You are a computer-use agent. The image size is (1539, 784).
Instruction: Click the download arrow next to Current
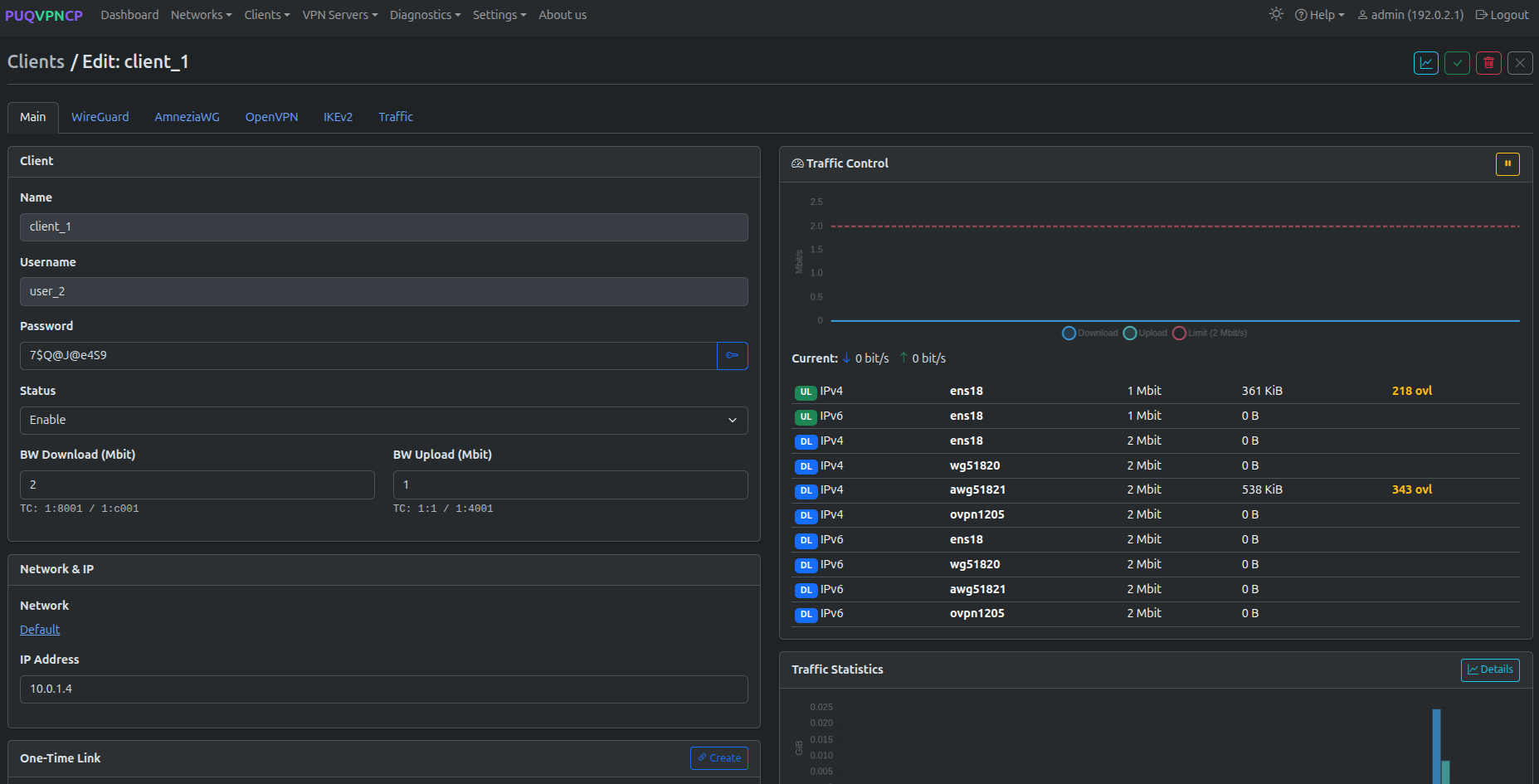(846, 358)
